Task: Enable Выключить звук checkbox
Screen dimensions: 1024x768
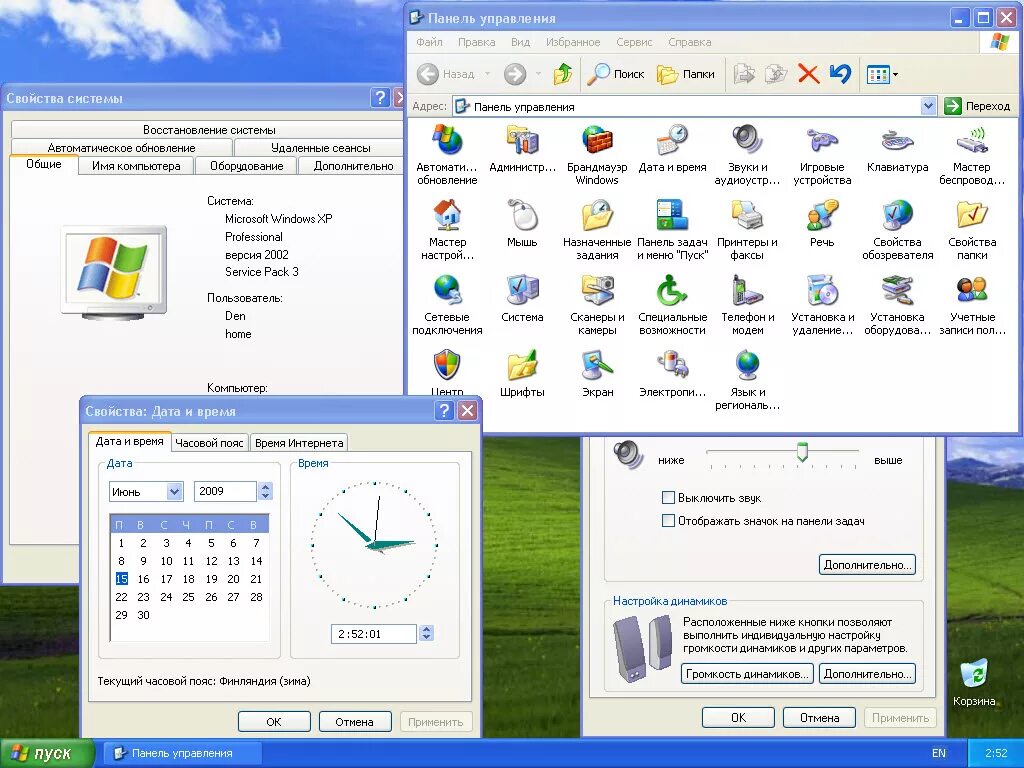Action: pos(668,498)
